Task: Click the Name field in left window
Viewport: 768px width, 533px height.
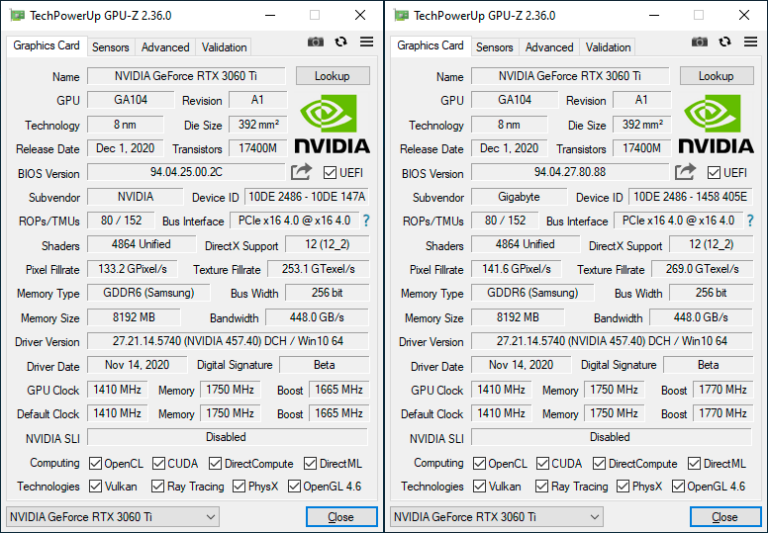Action: 186,76
